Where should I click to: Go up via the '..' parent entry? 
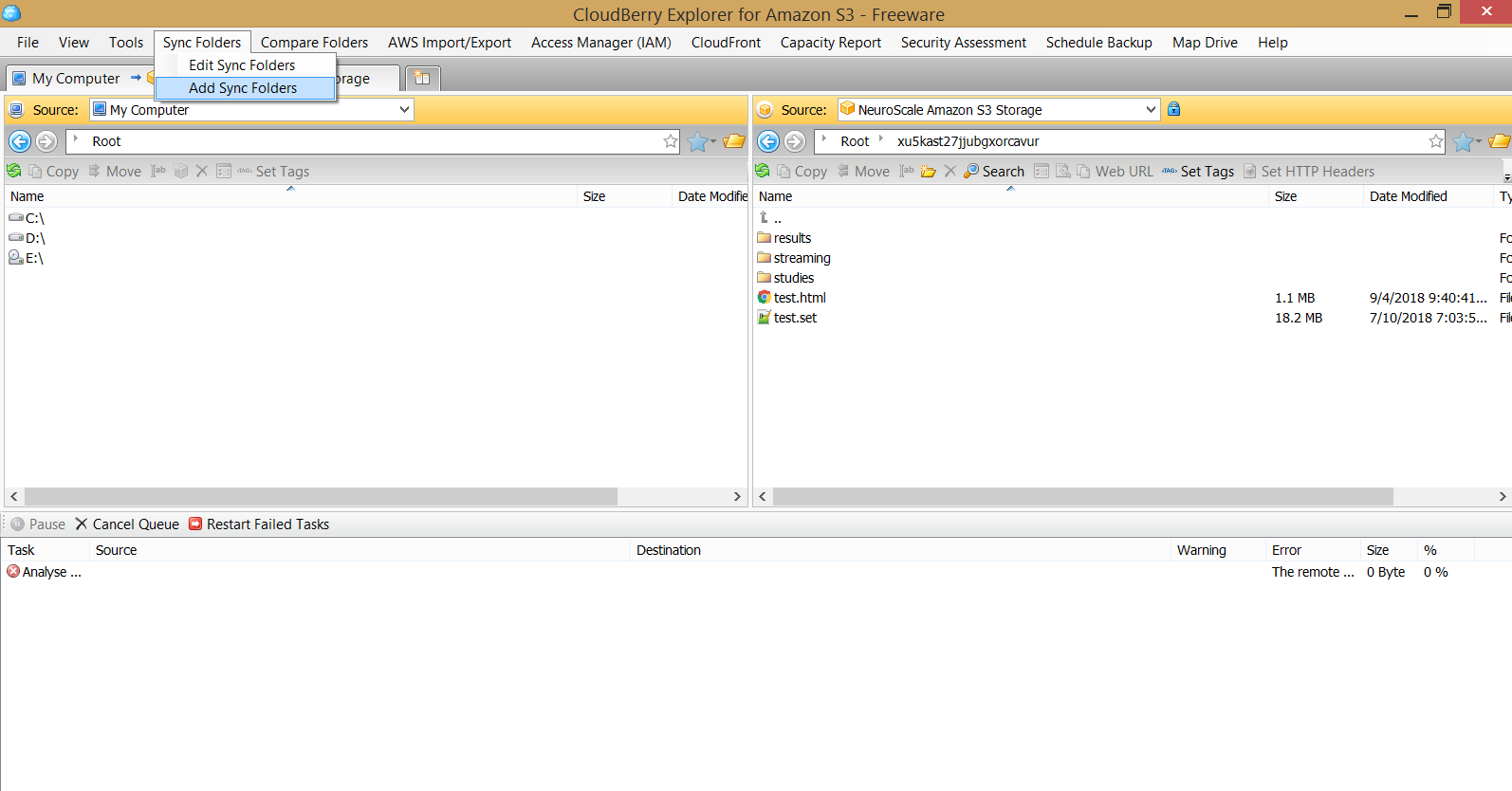click(770, 218)
